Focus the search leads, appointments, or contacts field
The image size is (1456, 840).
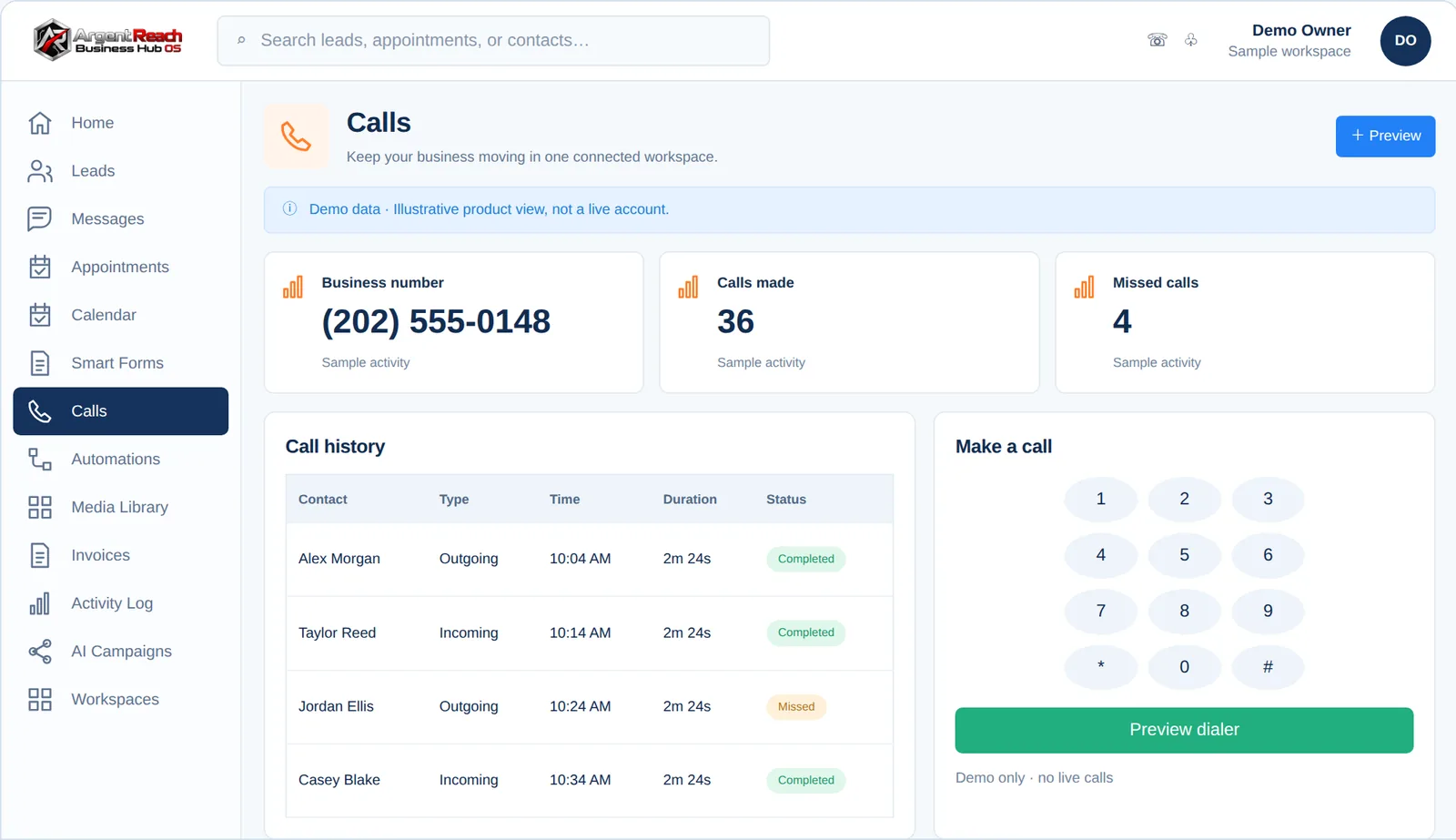[x=493, y=41]
